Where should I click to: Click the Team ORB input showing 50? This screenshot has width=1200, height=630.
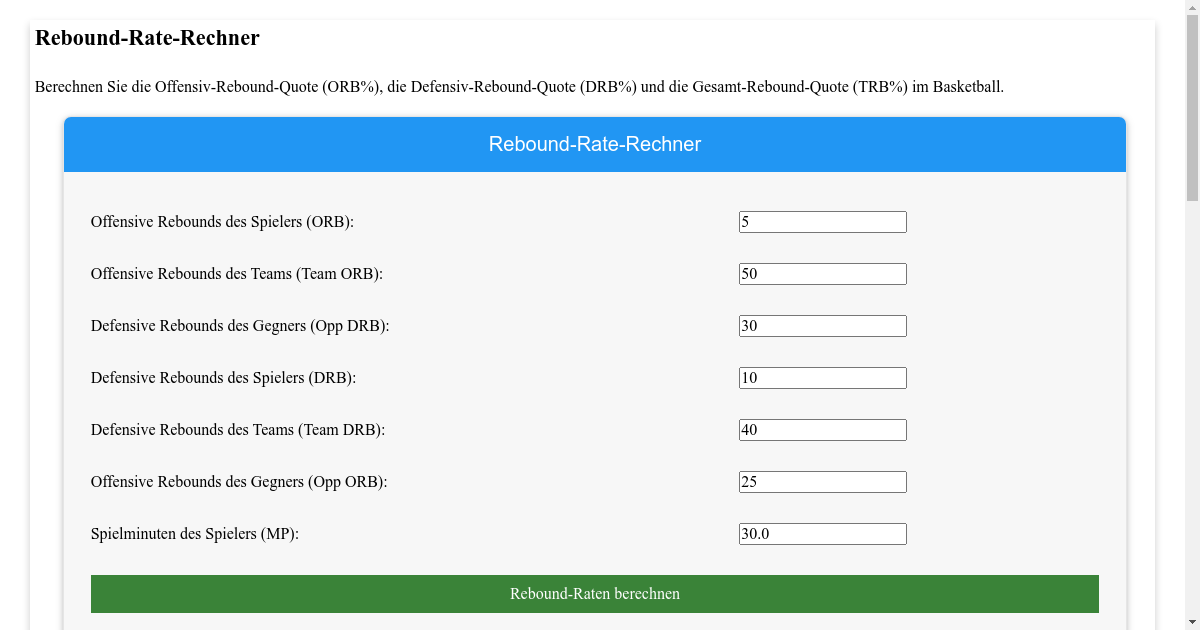[822, 273]
